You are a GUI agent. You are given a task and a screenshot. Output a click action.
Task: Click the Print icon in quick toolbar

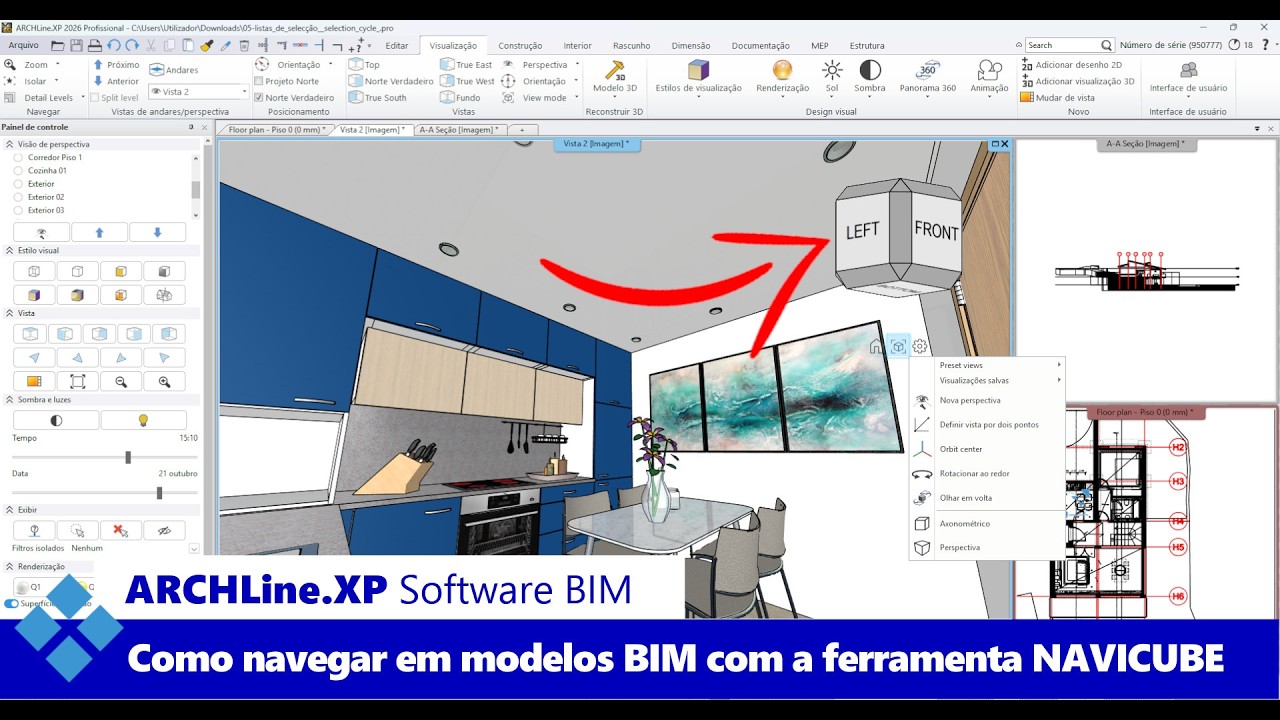(94, 45)
